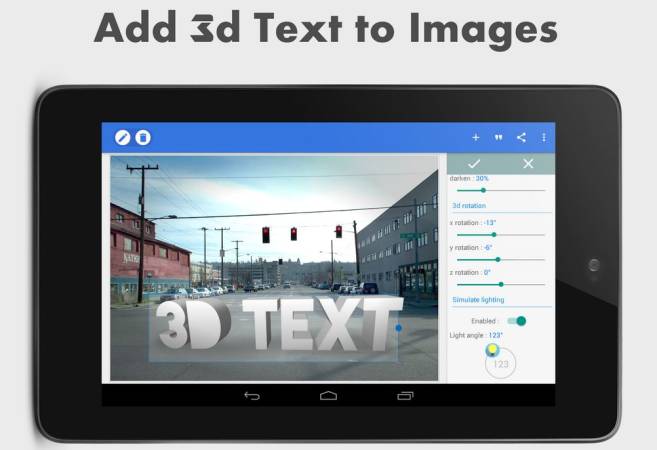Click the x rotation slider

tap(501, 235)
